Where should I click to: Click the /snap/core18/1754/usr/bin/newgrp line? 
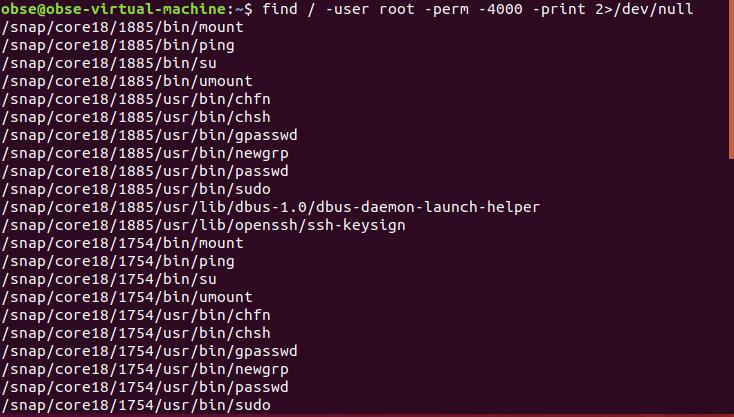coord(144,369)
